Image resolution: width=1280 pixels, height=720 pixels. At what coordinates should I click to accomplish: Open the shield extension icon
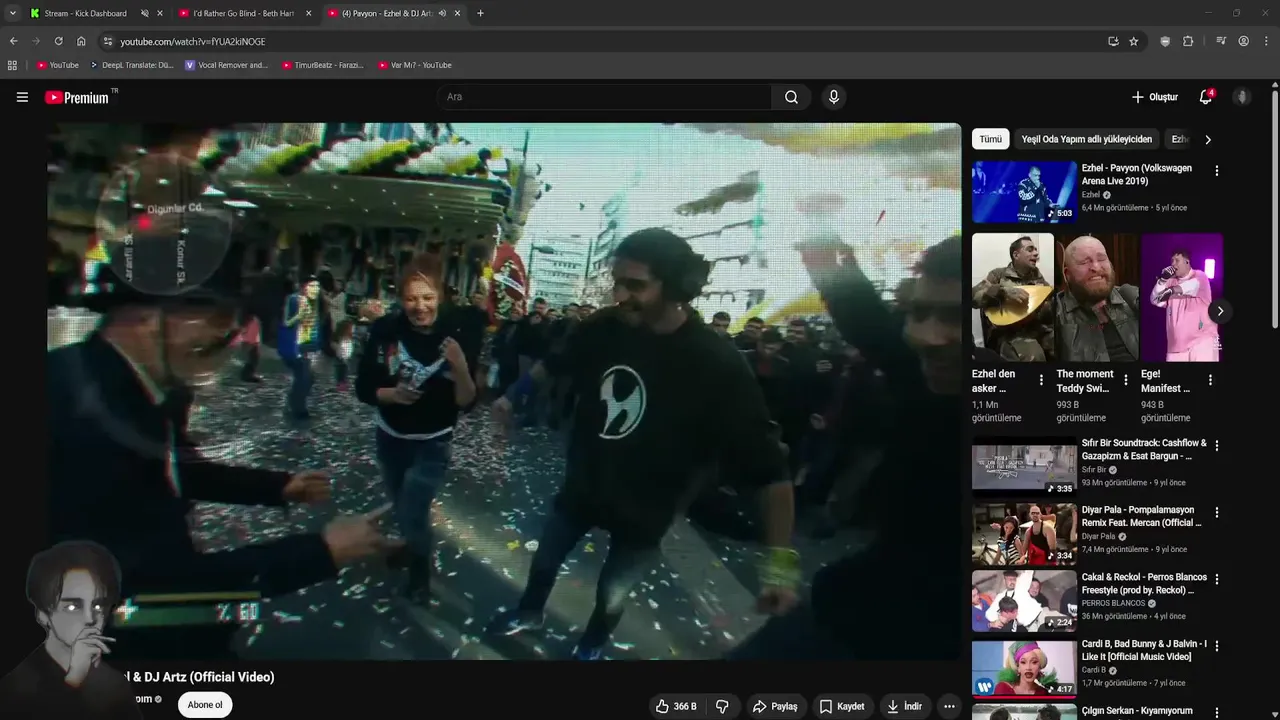[x=1165, y=41]
